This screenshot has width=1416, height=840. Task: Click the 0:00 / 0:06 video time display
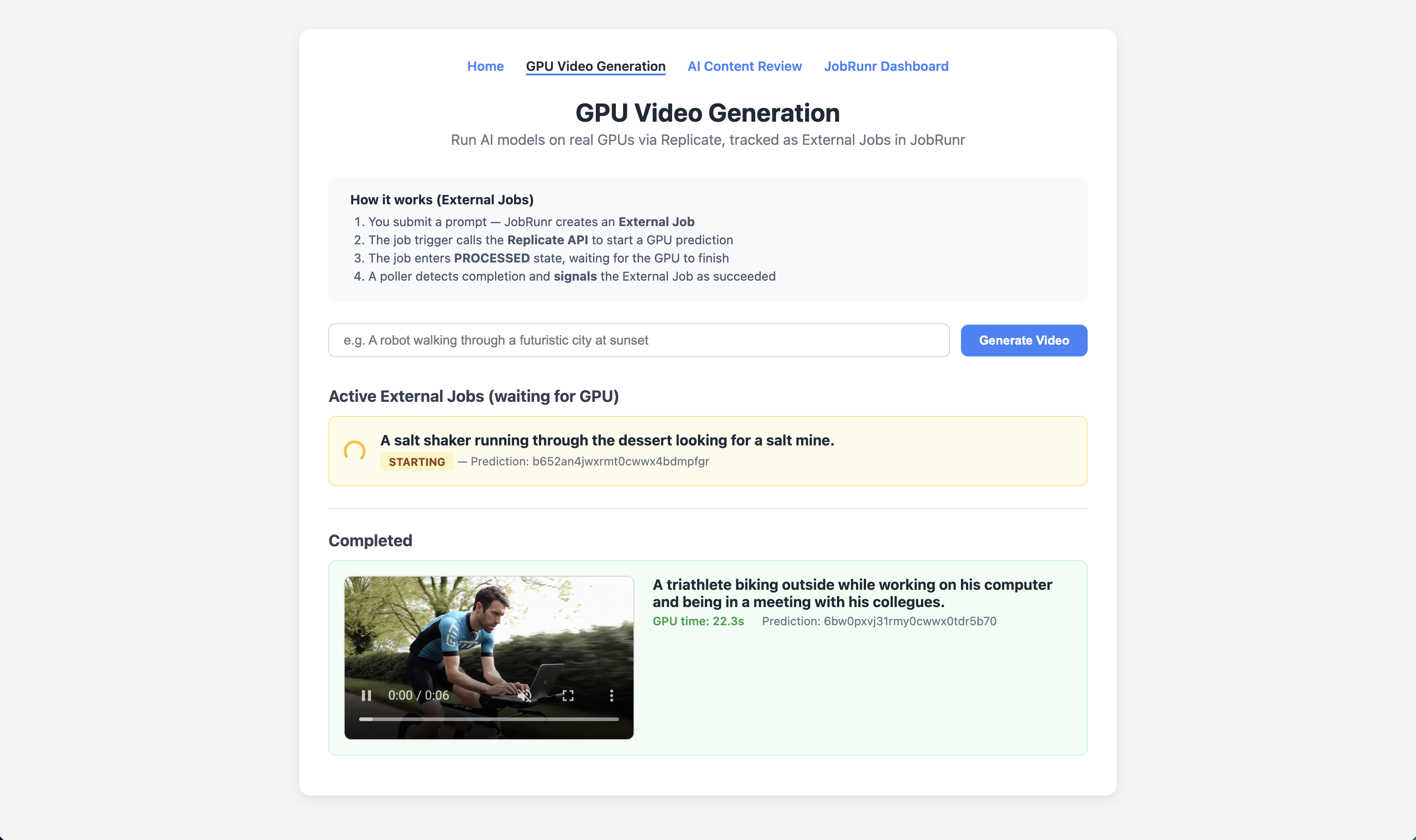point(418,696)
